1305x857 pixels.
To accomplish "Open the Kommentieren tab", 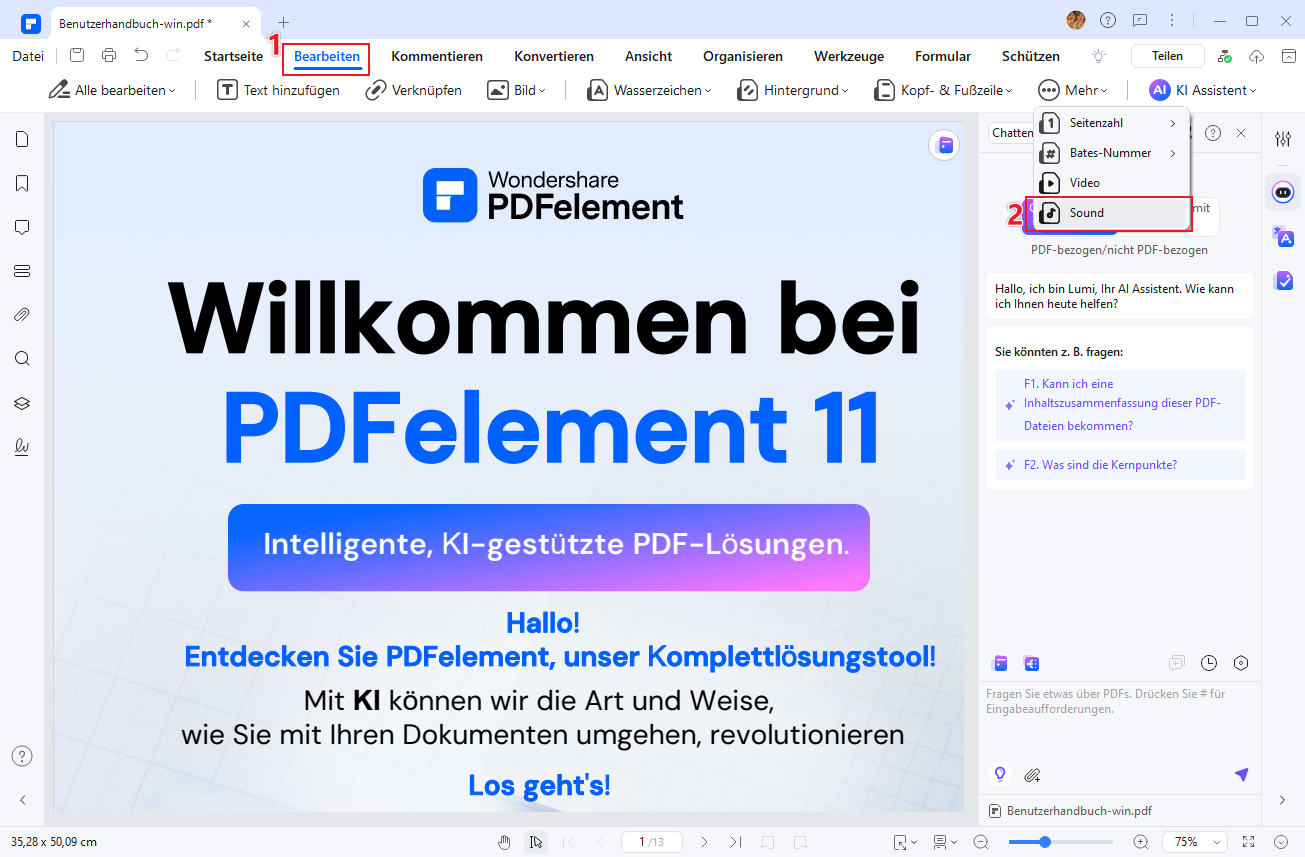I will (x=437, y=57).
